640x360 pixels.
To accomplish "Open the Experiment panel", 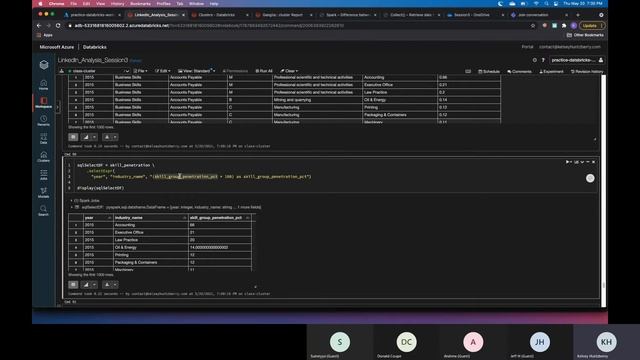I will tap(551, 71).
